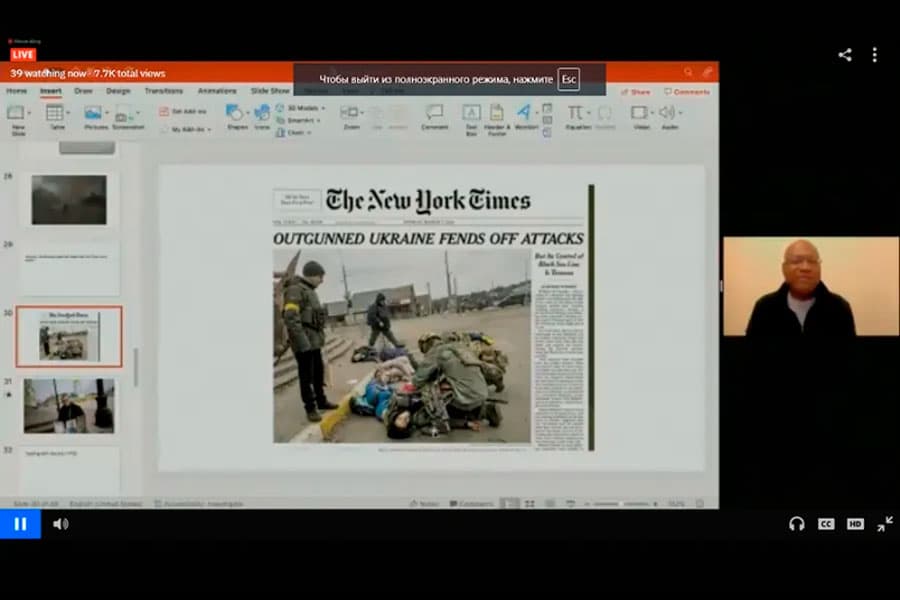Viewport: 900px width, 600px height.
Task: Select slide 31 thumbnail
Action: (69, 405)
